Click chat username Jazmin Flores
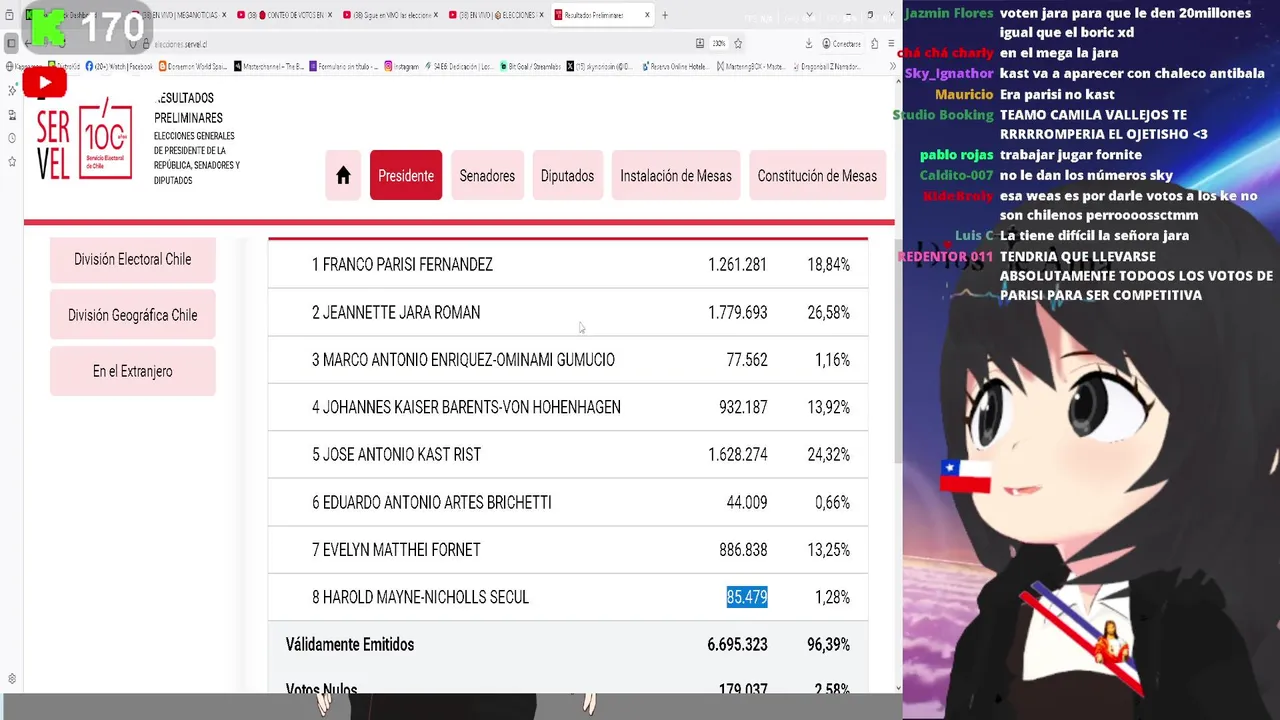Image resolution: width=1280 pixels, height=720 pixels. [948, 13]
